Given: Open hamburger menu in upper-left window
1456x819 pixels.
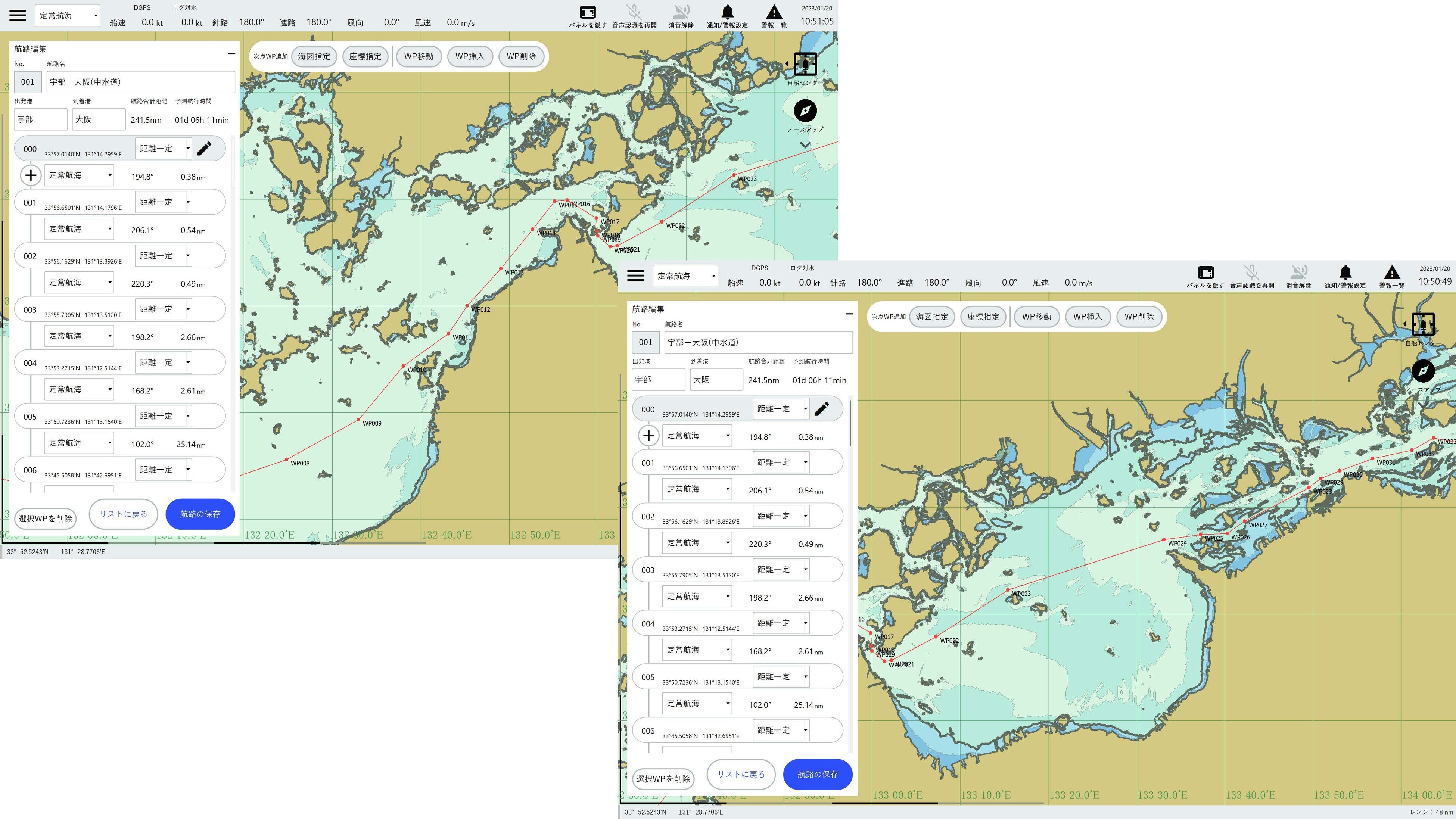Looking at the screenshot, I should pos(18,15).
